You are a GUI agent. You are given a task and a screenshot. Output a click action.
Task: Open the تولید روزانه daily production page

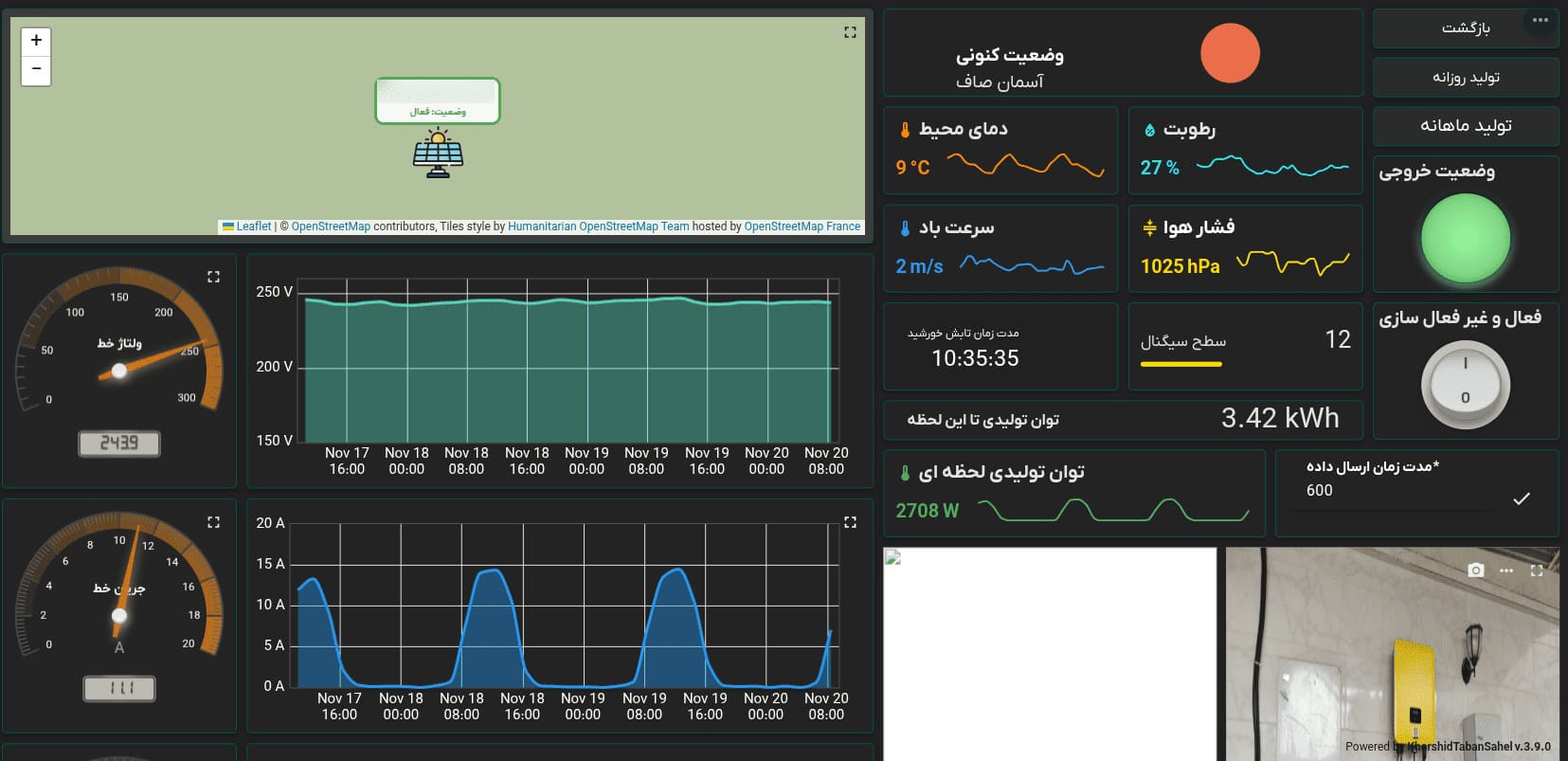(x=1465, y=78)
